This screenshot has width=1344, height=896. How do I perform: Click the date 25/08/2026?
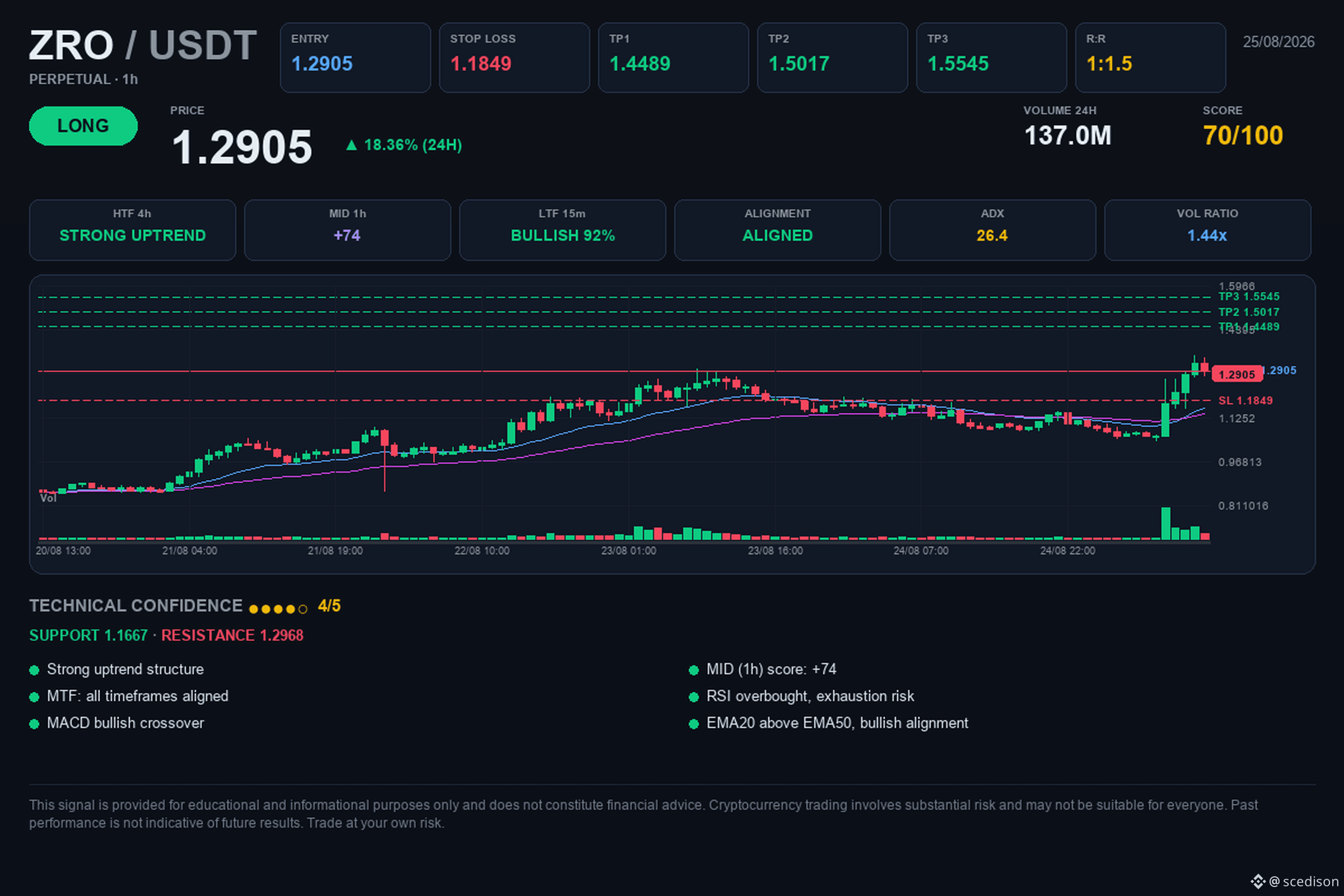1279,41
